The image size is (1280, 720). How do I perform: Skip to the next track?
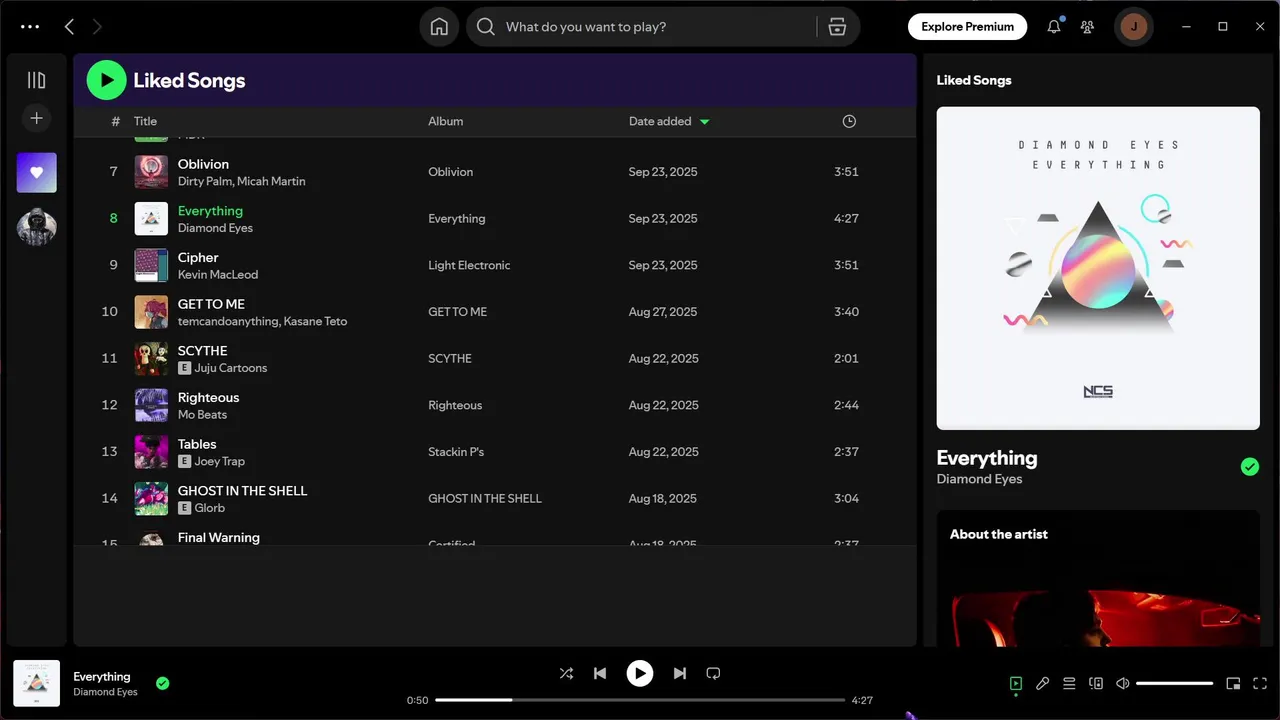coord(680,673)
